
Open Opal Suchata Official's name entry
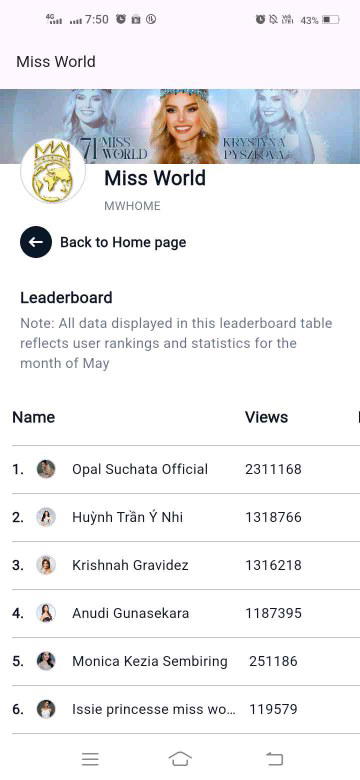[140, 469]
